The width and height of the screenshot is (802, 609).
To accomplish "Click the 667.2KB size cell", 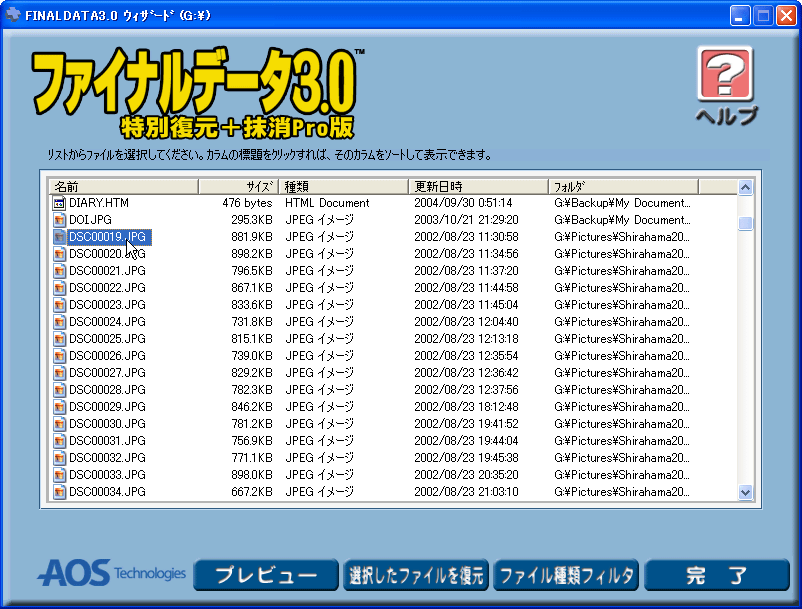I will coord(252,492).
